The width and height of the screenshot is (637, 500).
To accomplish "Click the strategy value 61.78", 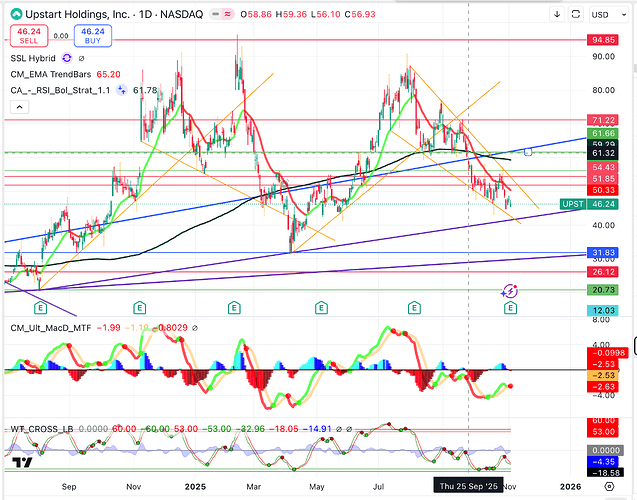I will point(145,90).
